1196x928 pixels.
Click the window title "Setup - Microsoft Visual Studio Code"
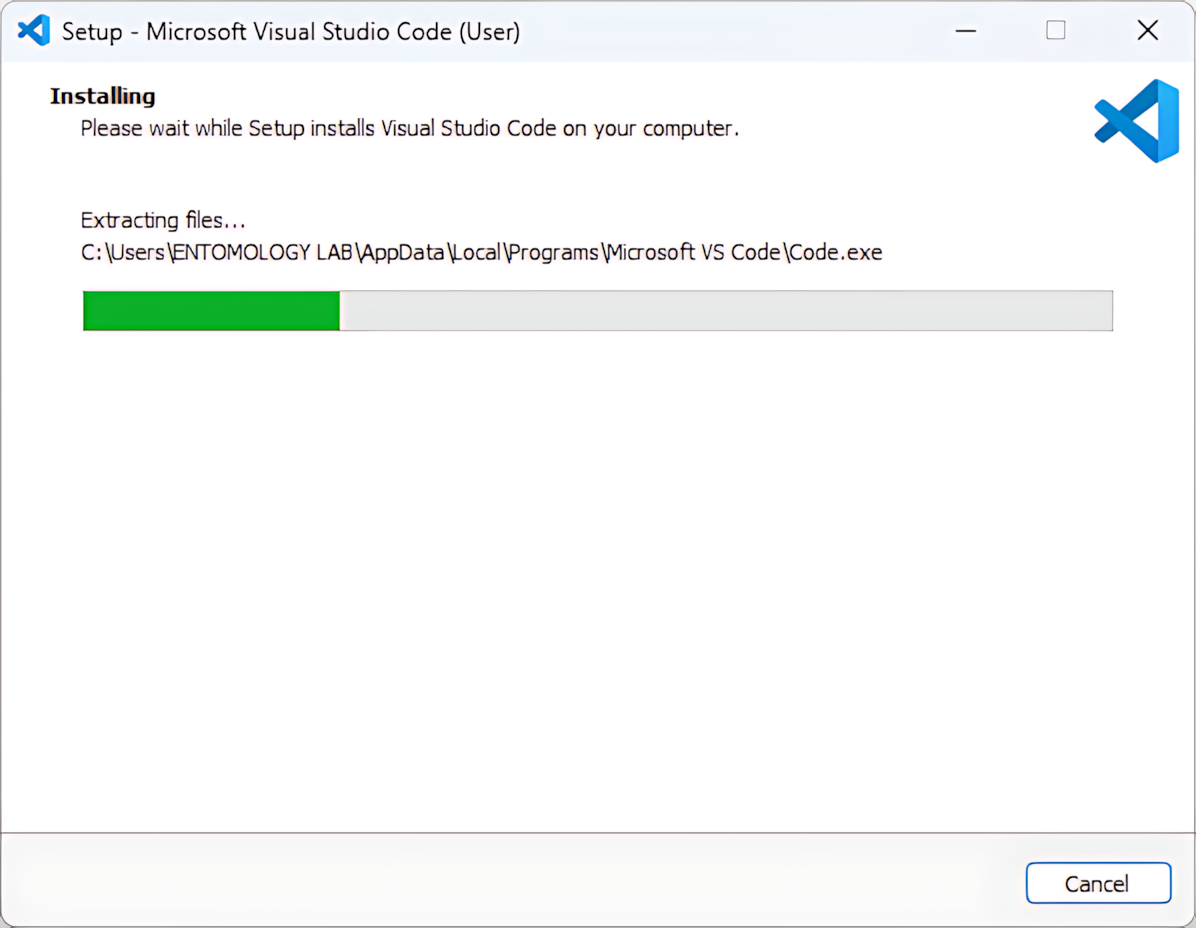[x=257, y=32]
